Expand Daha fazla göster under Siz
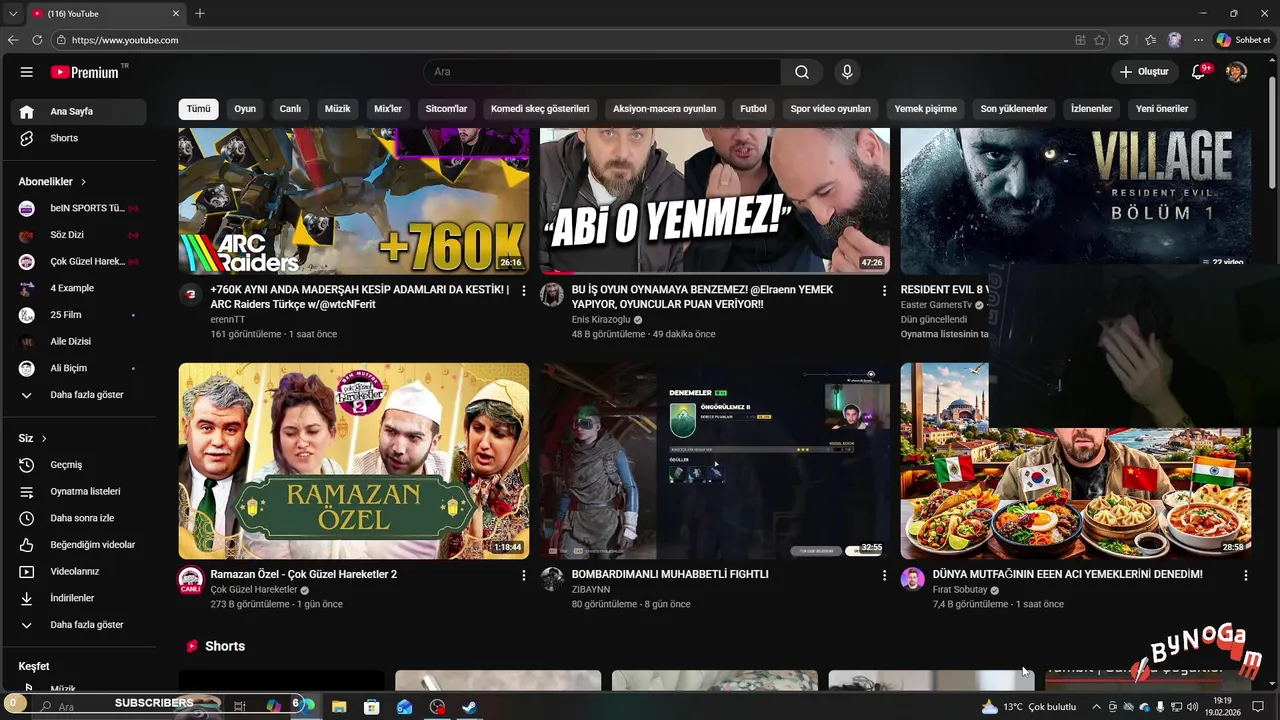This screenshot has height=720, width=1280. click(x=79, y=625)
